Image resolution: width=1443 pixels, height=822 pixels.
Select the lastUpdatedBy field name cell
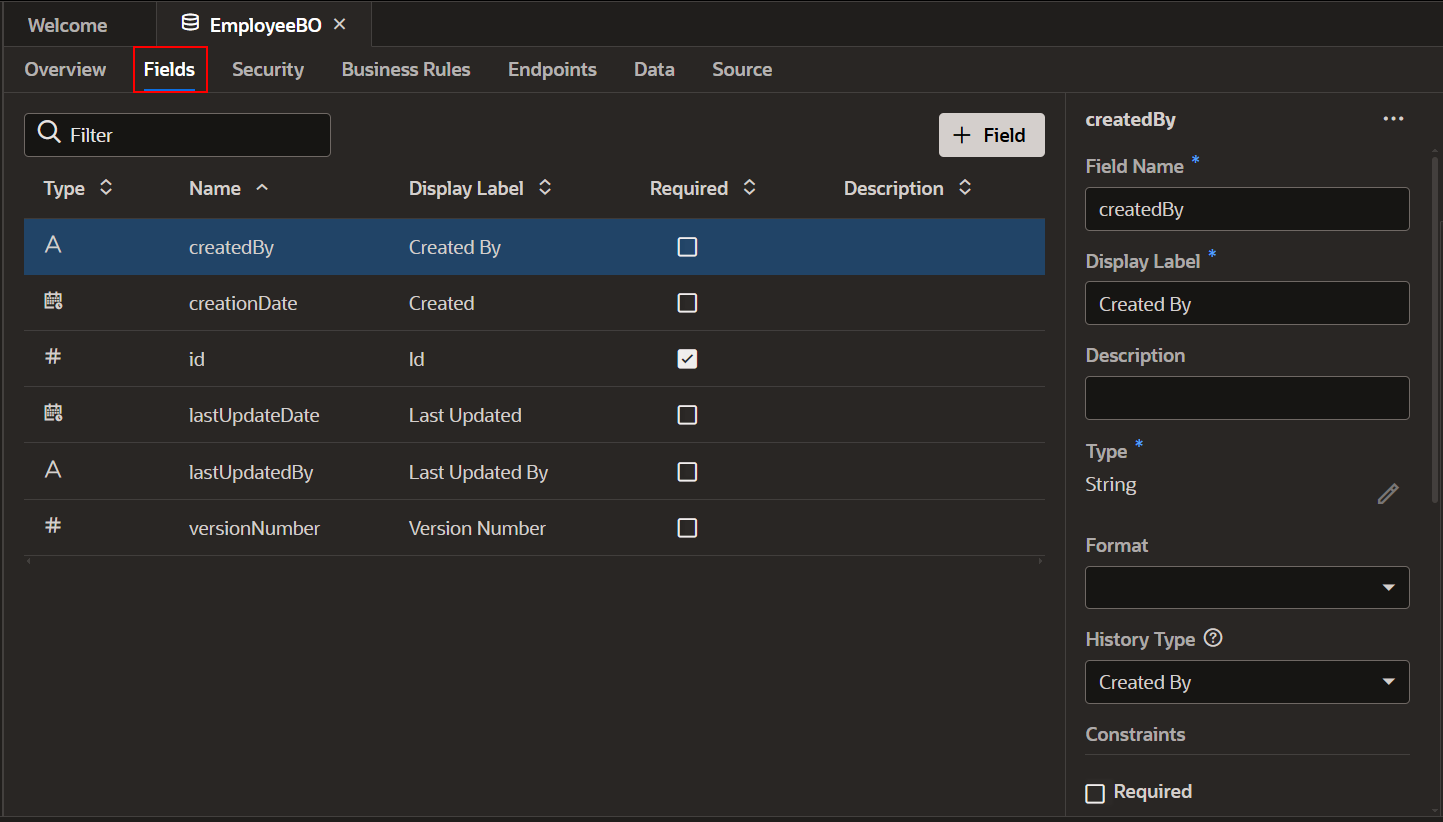click(251, 472)
